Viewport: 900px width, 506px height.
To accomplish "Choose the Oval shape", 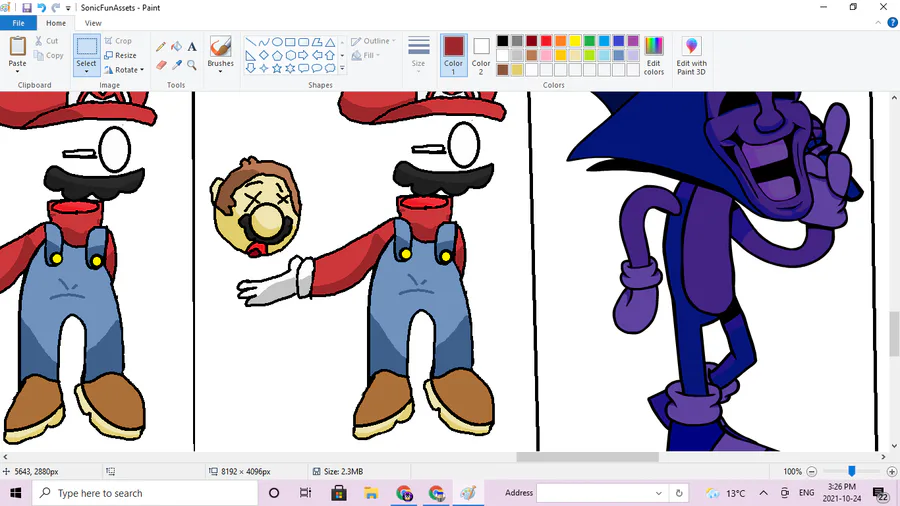I will (277, 42).
